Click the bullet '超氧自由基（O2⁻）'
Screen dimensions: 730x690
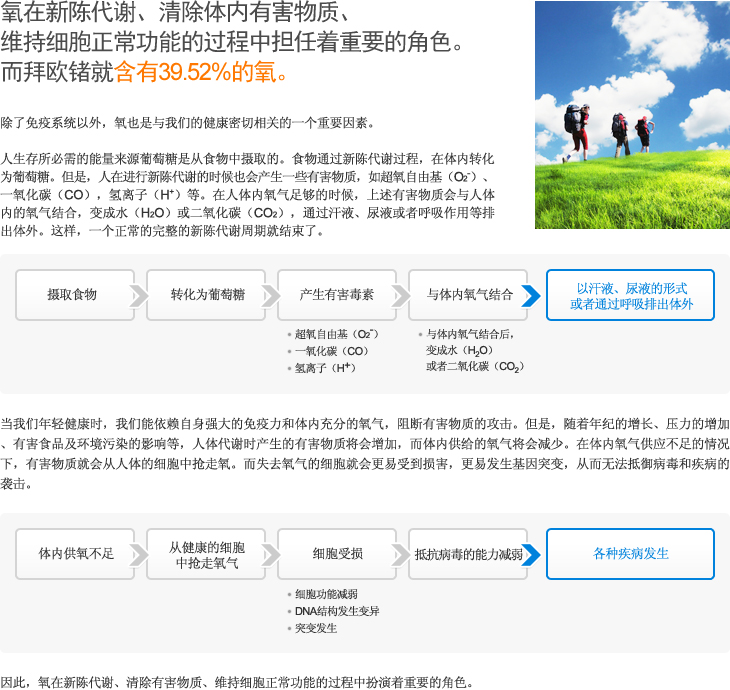click(x=336, y=334)
